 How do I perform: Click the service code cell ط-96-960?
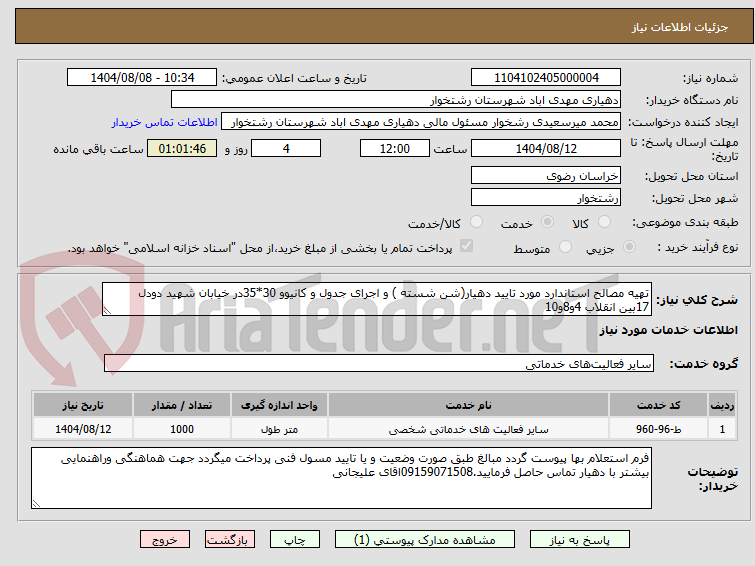[658, 429]
